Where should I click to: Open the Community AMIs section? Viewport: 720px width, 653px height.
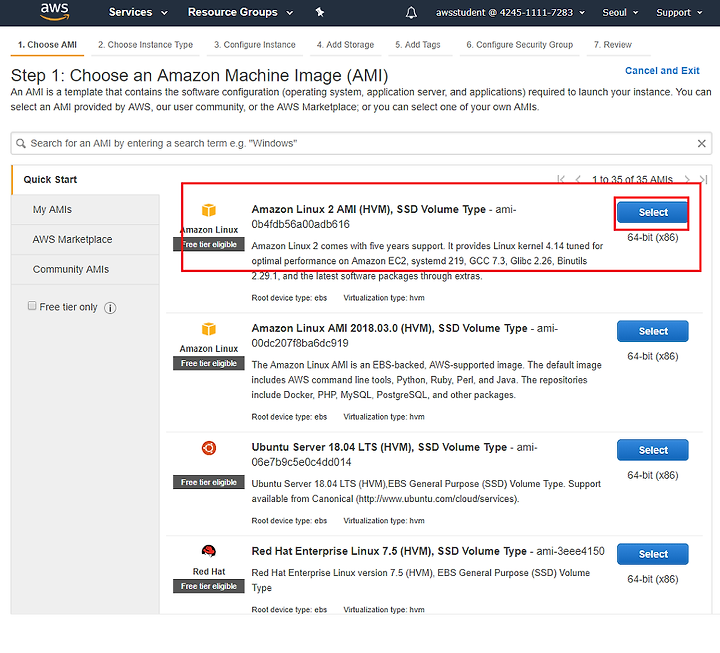pos(85,269)
